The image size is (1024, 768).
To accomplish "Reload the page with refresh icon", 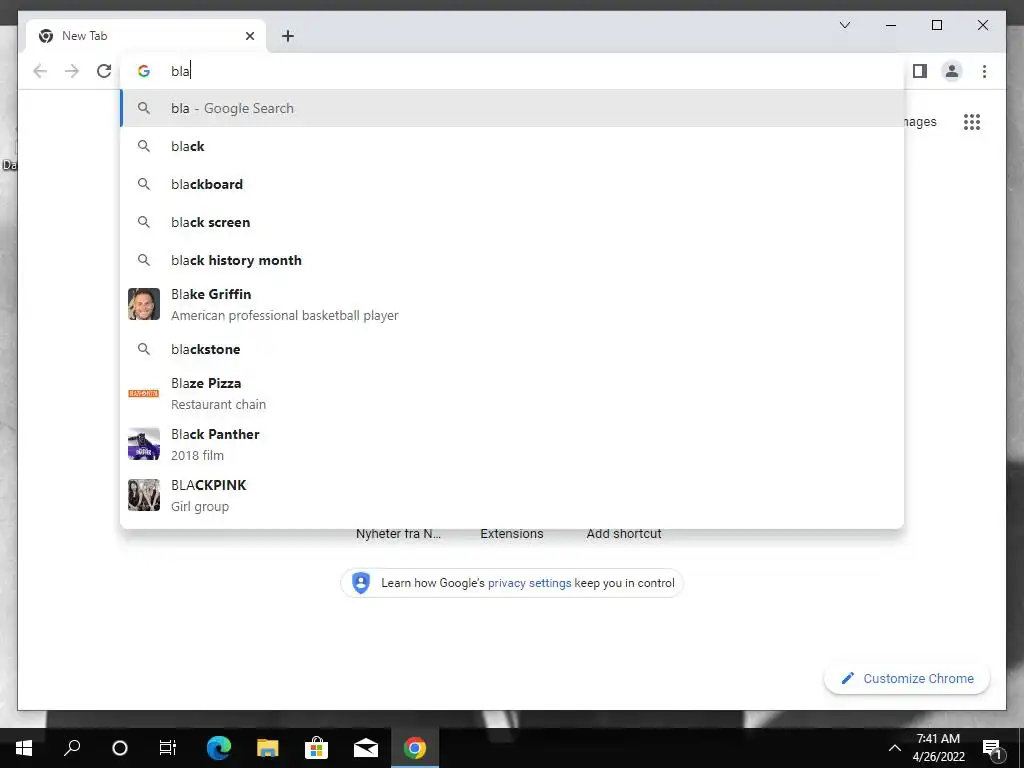I will pyautogui.click(x=104, y=71).
